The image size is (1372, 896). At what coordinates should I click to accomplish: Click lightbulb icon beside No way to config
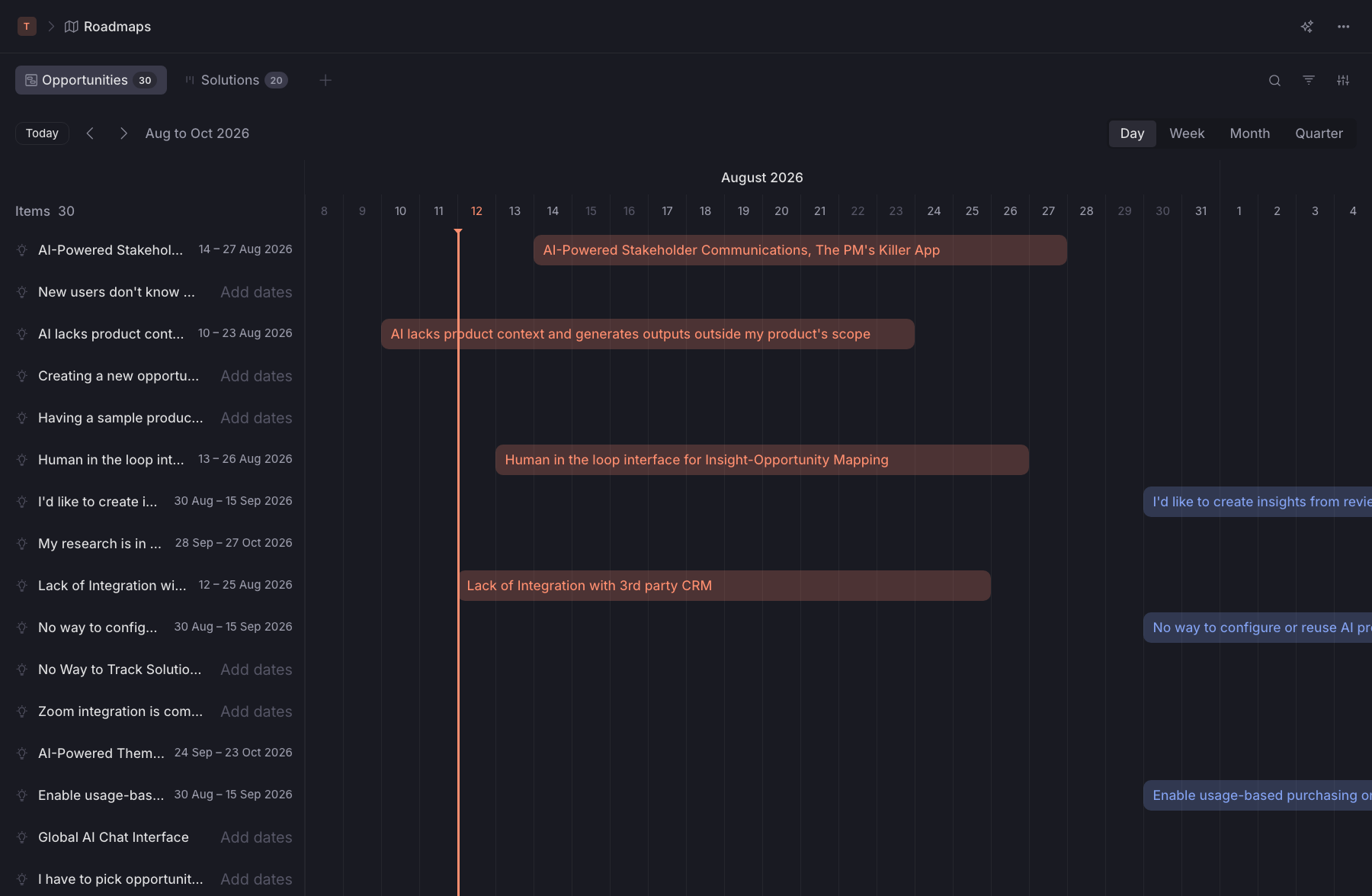tap(22, 628)
